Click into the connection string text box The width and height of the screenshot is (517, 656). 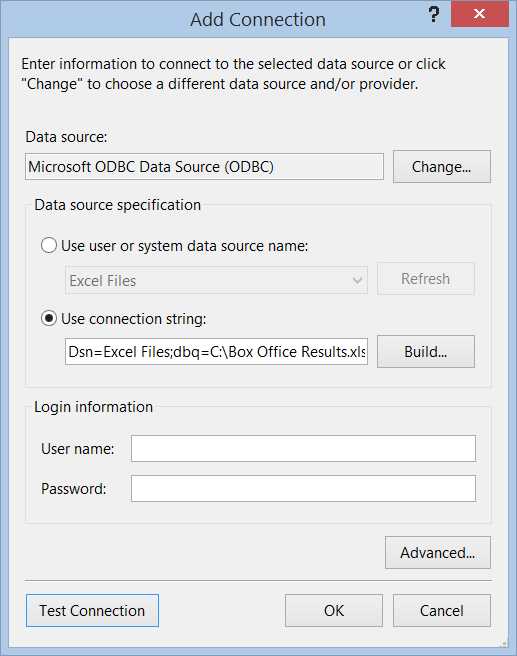click(x=216, y=351)
